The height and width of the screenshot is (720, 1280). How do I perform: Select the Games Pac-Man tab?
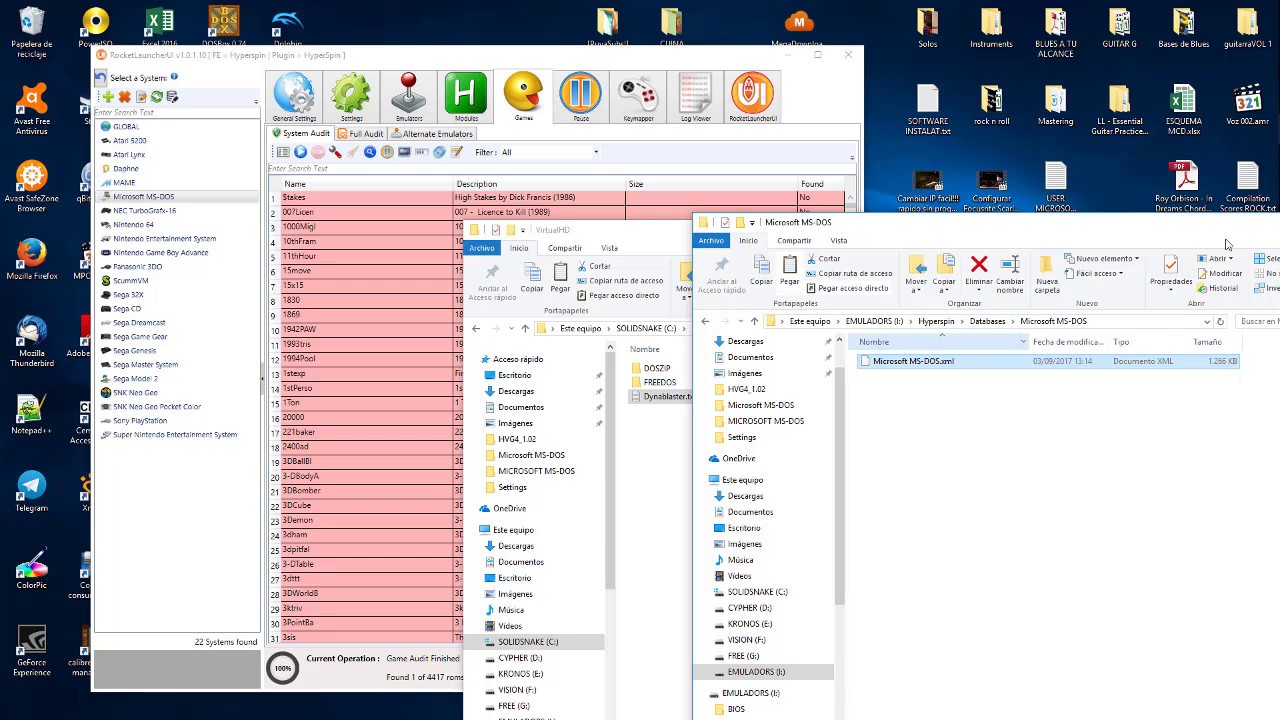[523, 96]
